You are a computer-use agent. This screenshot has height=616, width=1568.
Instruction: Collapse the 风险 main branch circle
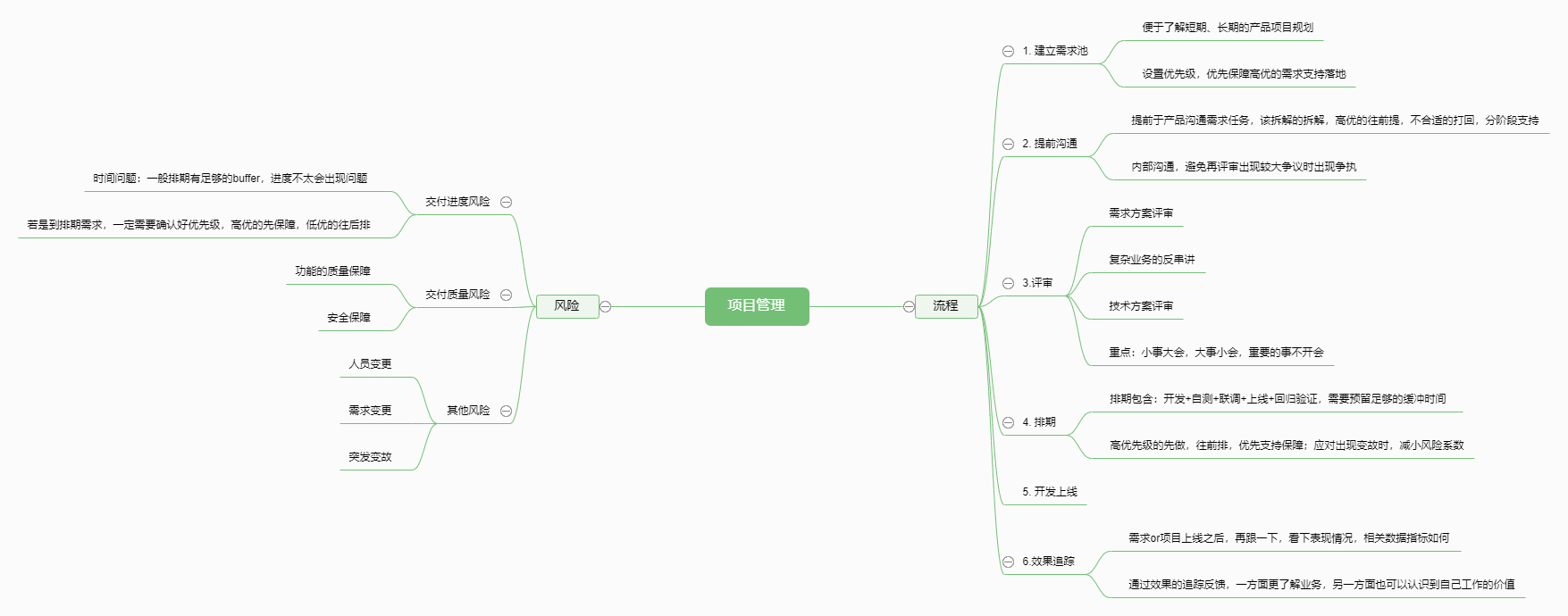pyautogui.click(x=605, y=306)
